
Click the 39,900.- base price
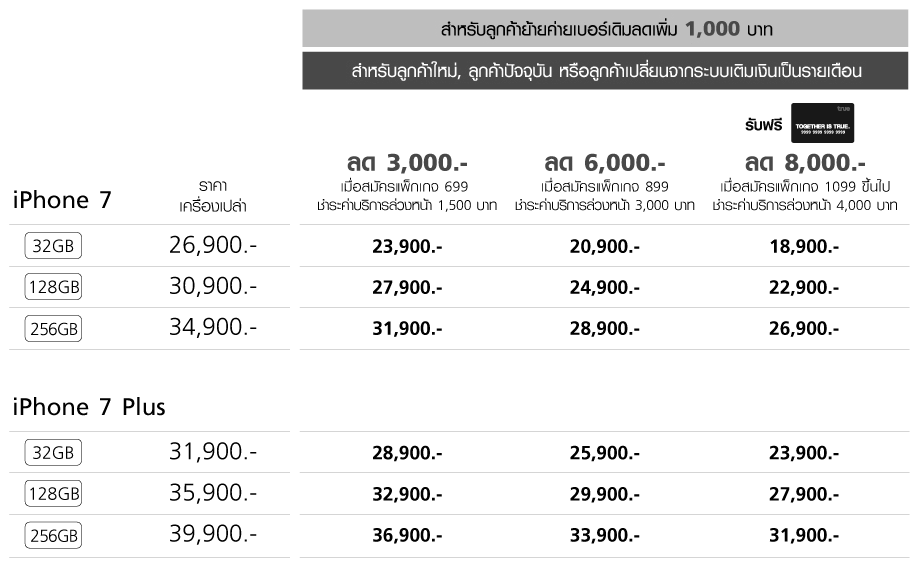[x=213, y=535]
